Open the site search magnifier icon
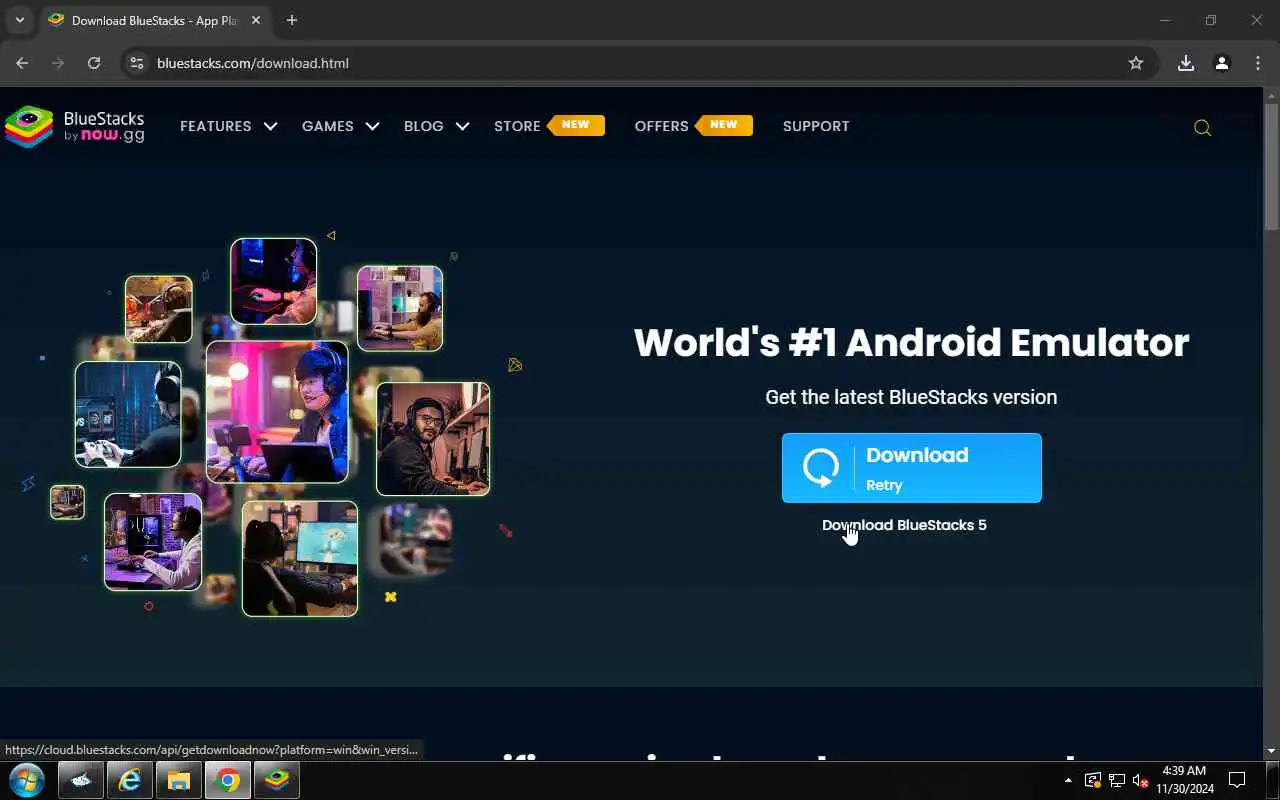The width and height of the screenshot is (1280, 800). click(x=1203, y=128)
